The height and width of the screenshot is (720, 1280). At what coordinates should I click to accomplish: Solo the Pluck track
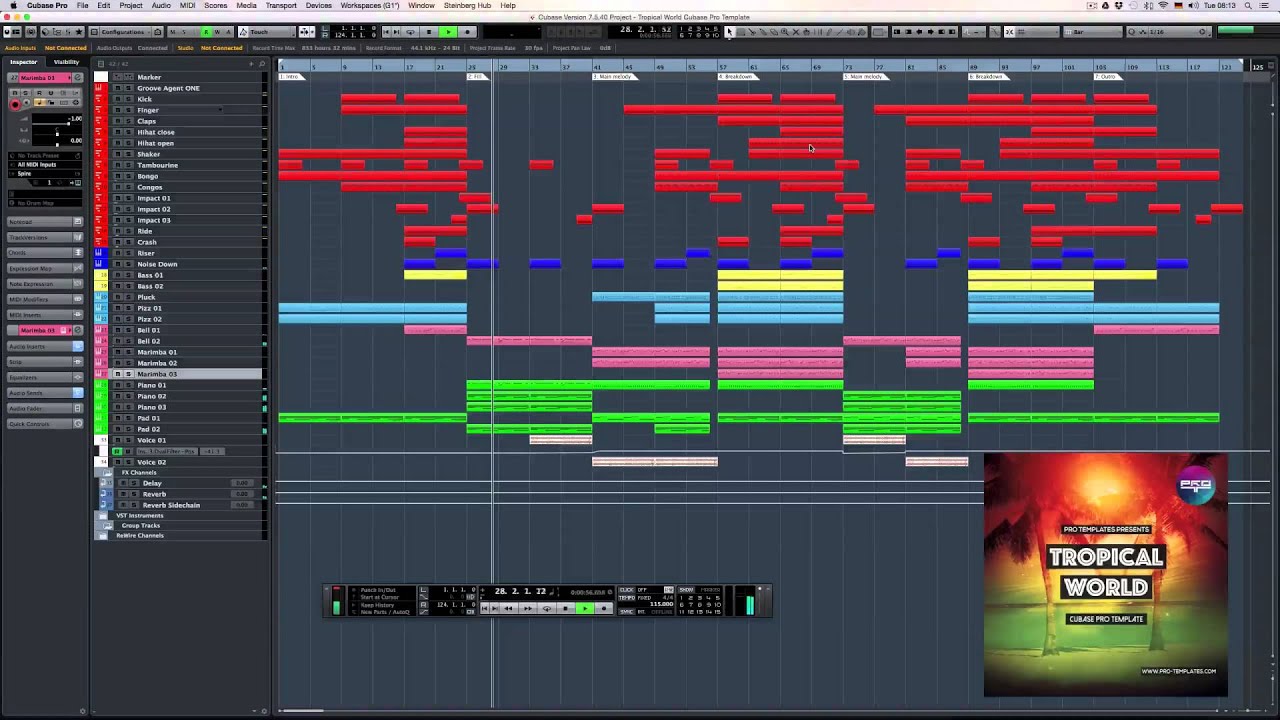(128, 297)
